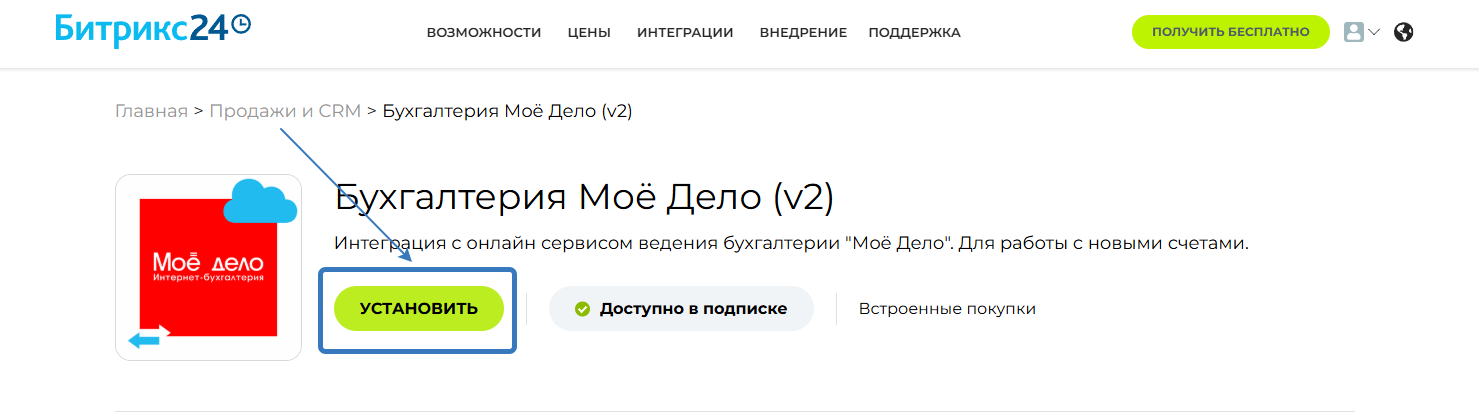Open the globe language selector icon
The width and height of the screenshot is (1479, 417).
coord(1403,32)
